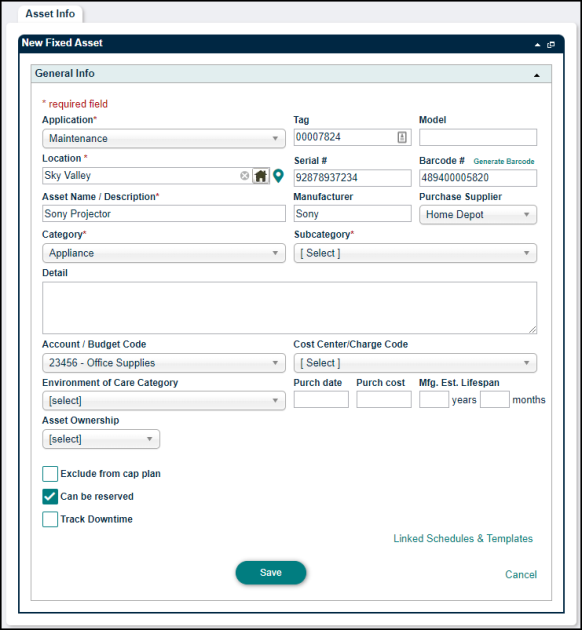Click the home icon beside Location field
The image size is (582, 630).
261,176
